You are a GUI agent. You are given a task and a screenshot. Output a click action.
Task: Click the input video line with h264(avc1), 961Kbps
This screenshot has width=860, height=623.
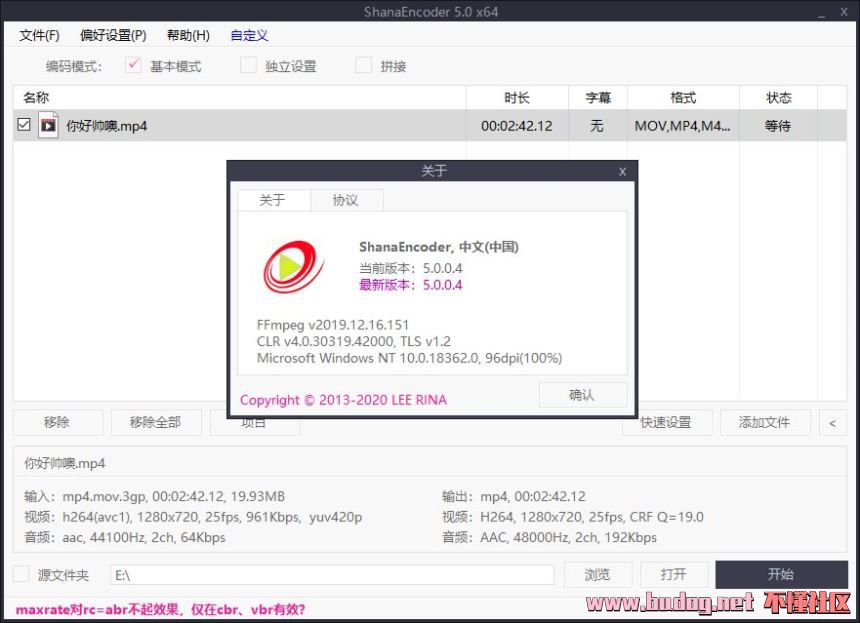coord(193,517)
